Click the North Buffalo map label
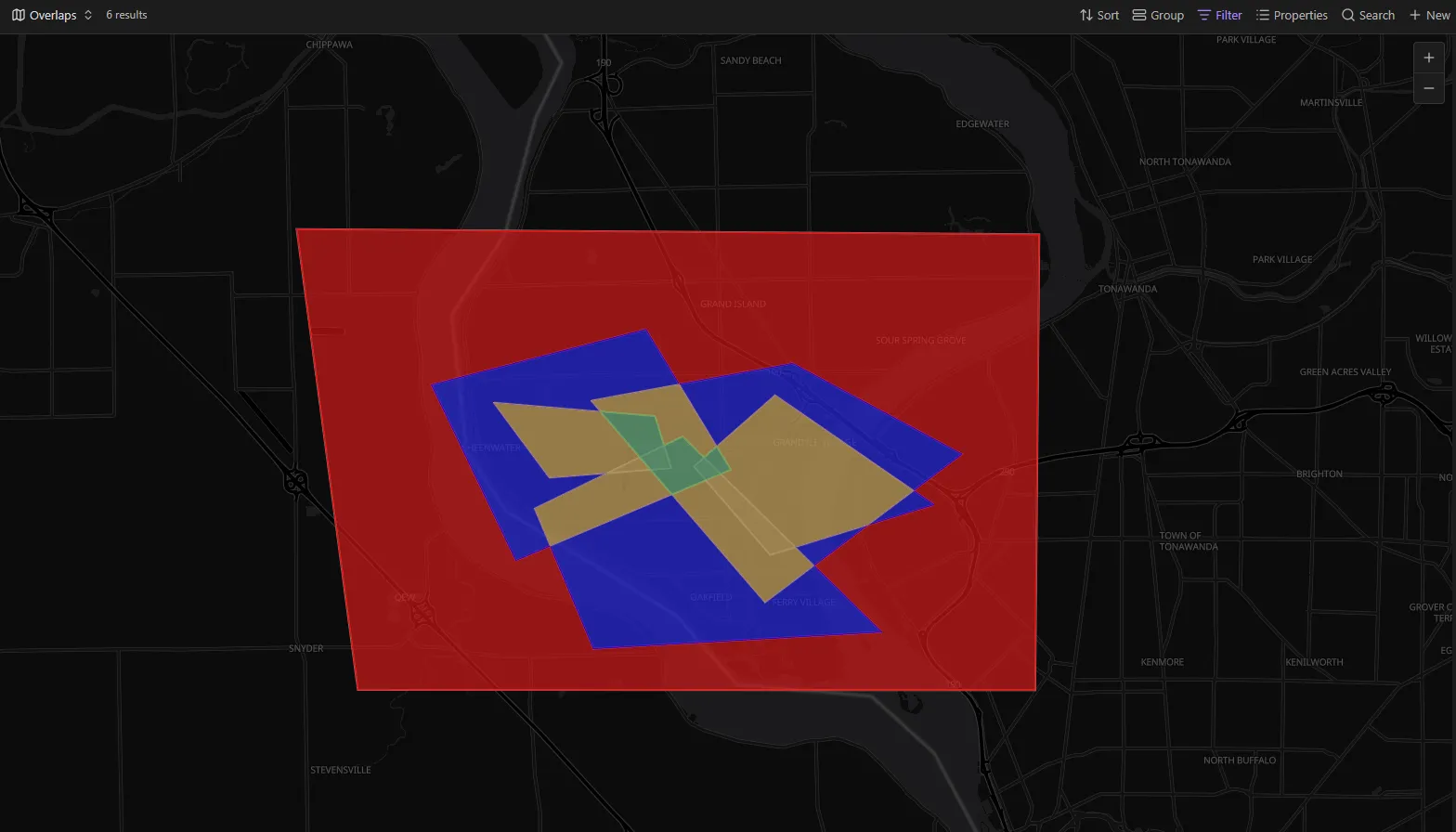This screenshot has width=1456, height=832. coord(1240,760)
